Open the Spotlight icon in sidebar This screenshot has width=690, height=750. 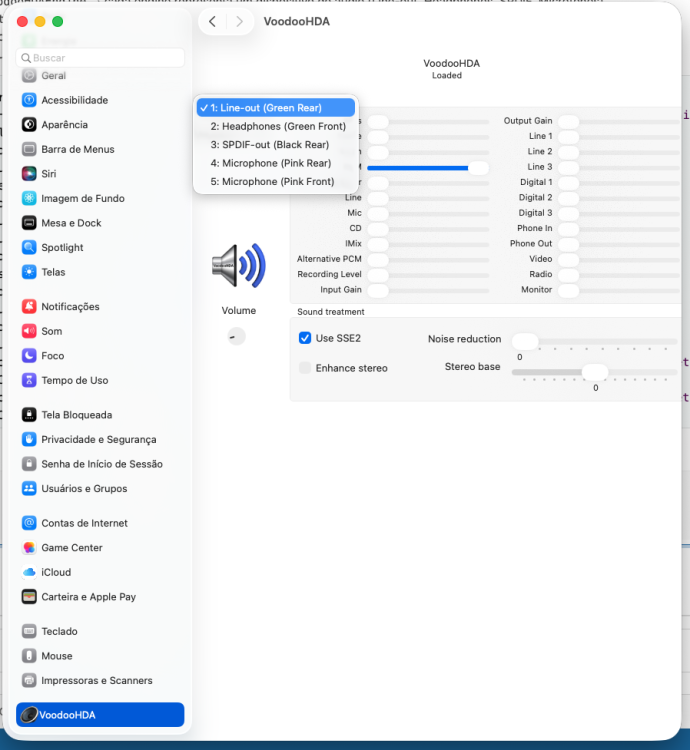pyautogui.click(x=29, y=247)
